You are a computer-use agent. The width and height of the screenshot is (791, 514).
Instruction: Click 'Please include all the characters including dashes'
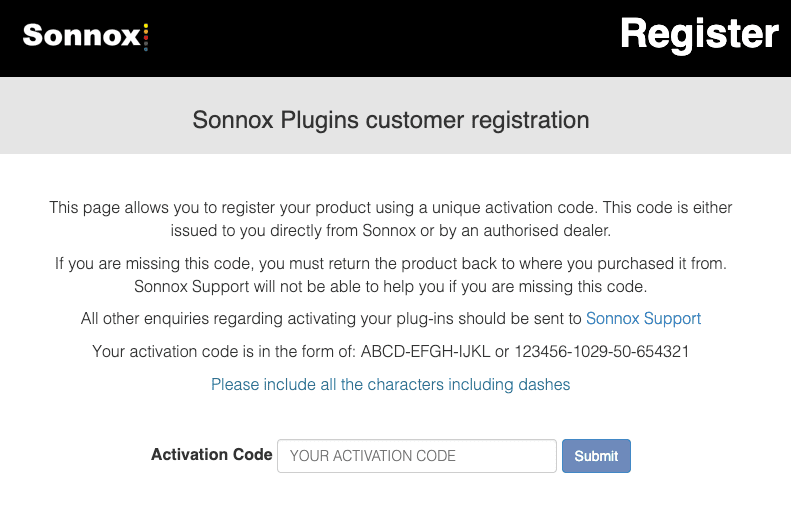point(390,385)
